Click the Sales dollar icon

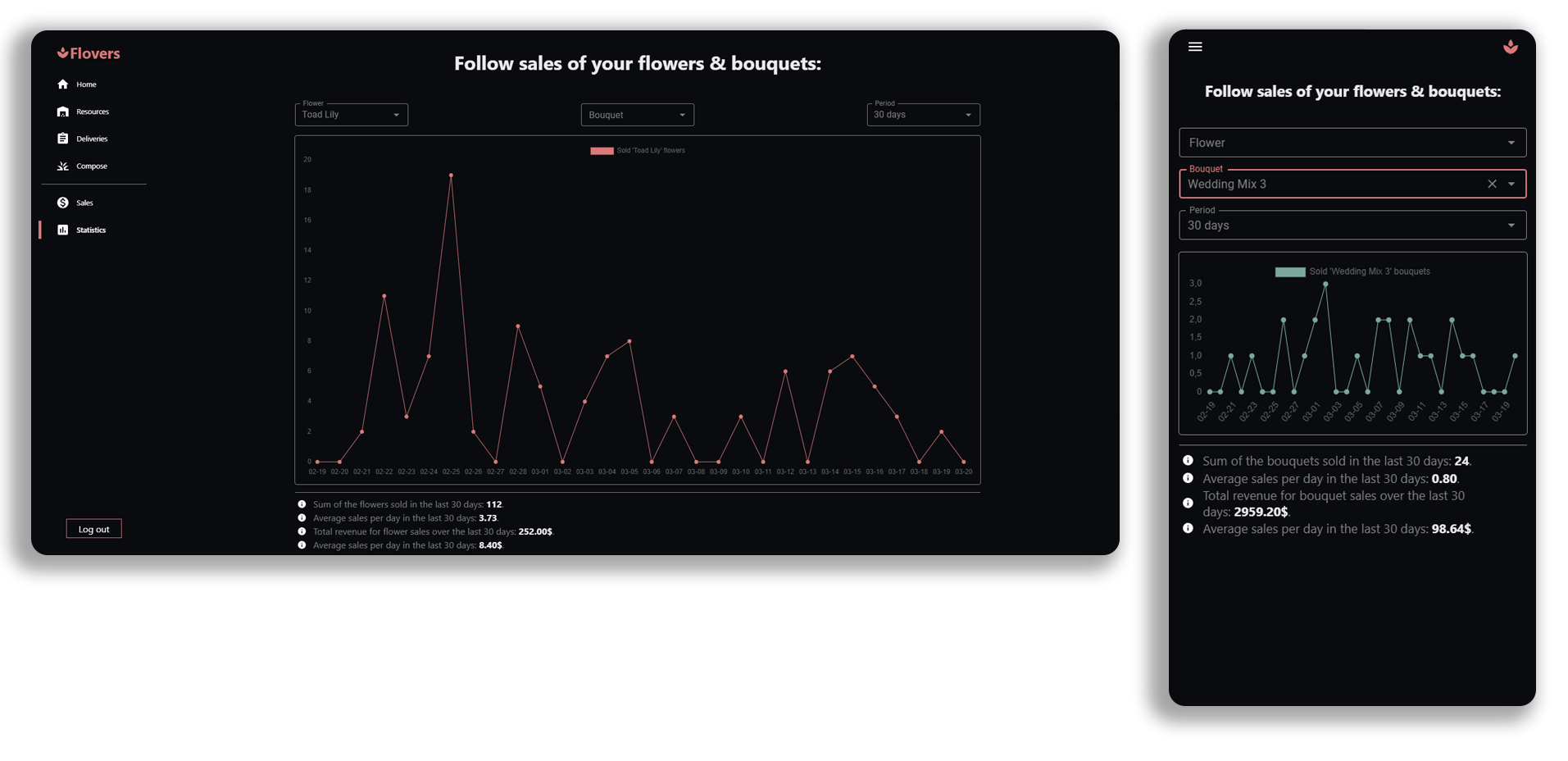coord(63,203)
